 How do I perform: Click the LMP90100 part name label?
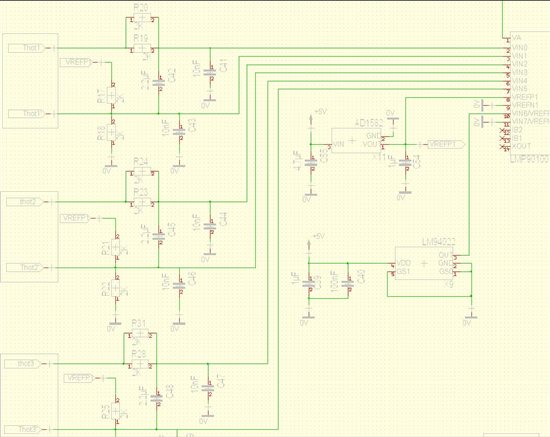530,158
